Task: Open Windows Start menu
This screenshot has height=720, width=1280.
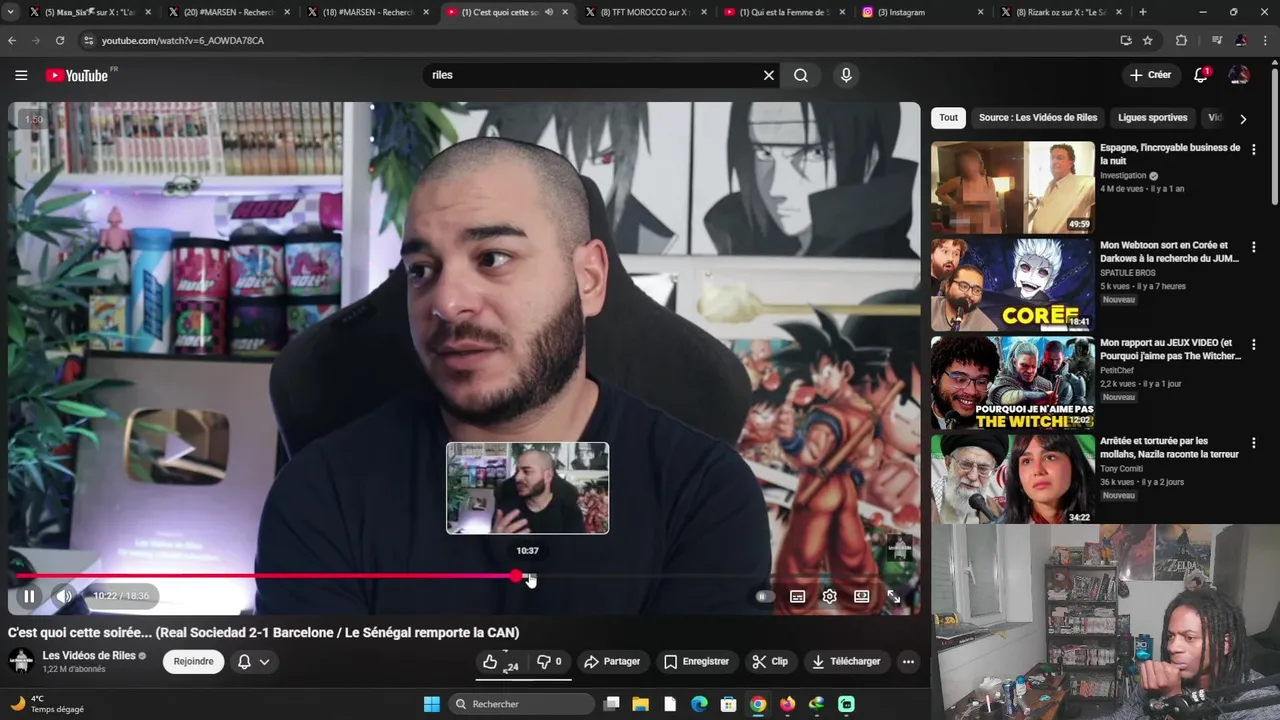Action: [x=431, y=704]
